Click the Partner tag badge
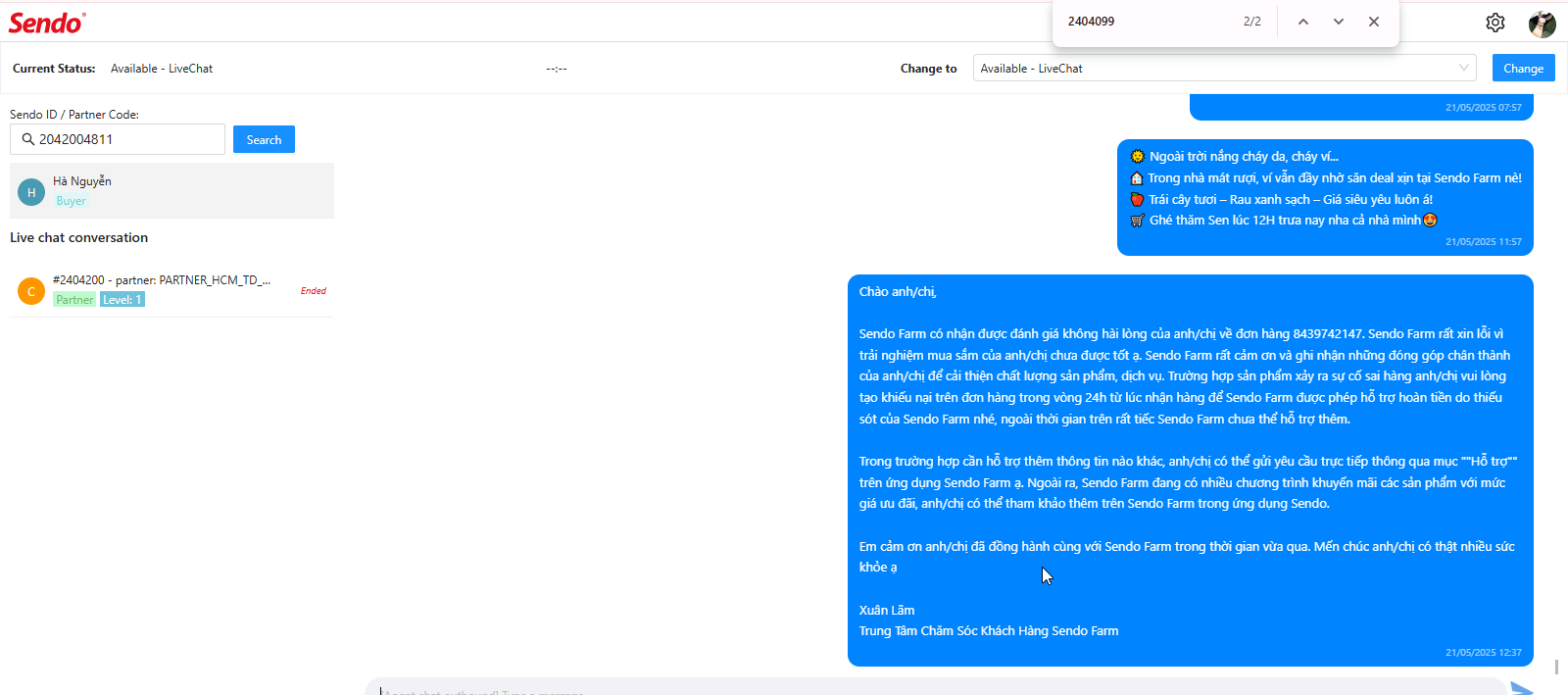The image size is (1568, 695). [74, 300]
